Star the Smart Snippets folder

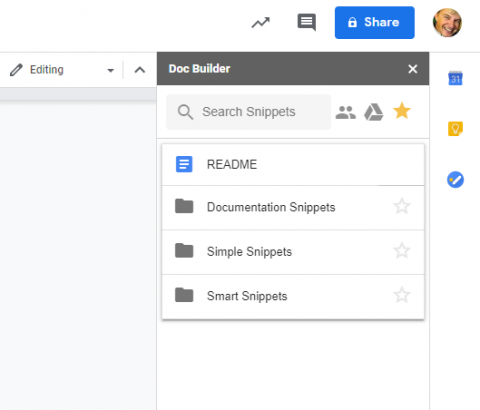pyautogui.click(x=402, y=295)
